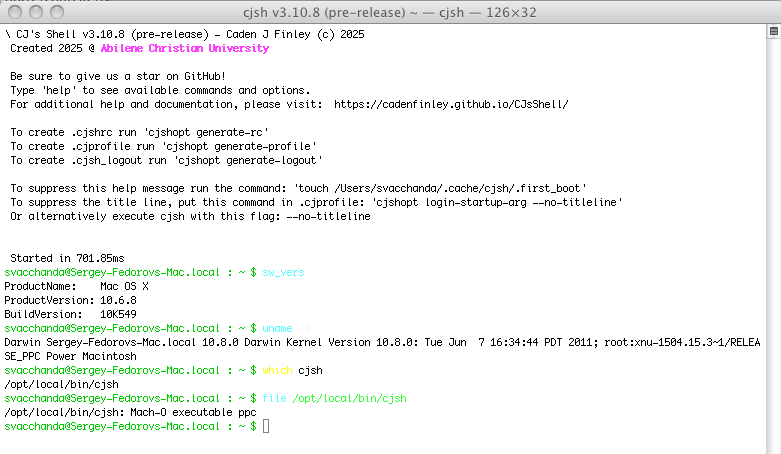Viewport: 781px width, 454px height.
Task: Click 'cjshopt generate-rc' command text
Action: click(x=204, y=132)
